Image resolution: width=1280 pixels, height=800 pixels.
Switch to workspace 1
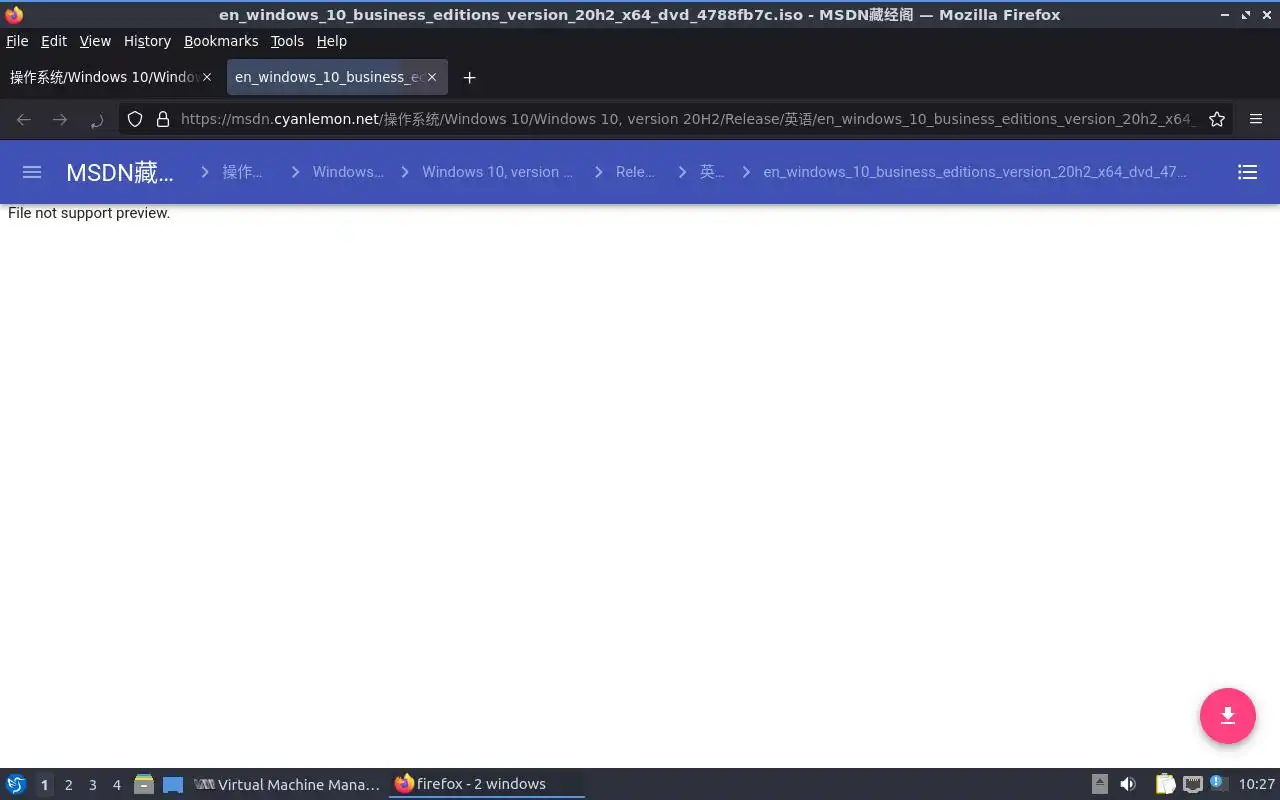pos(44,785)
